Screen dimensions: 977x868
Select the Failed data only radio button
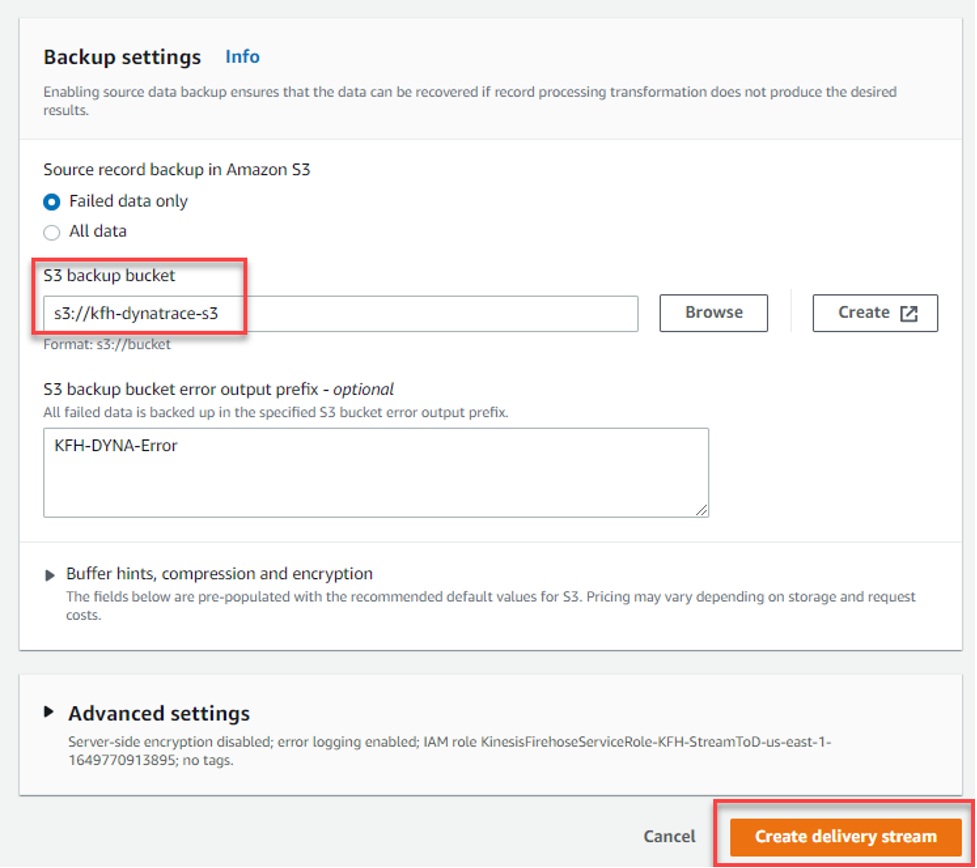pos(51,201)
